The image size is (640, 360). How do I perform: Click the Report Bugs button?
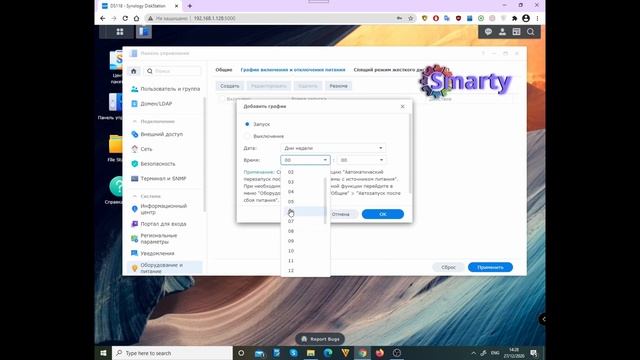320,339
